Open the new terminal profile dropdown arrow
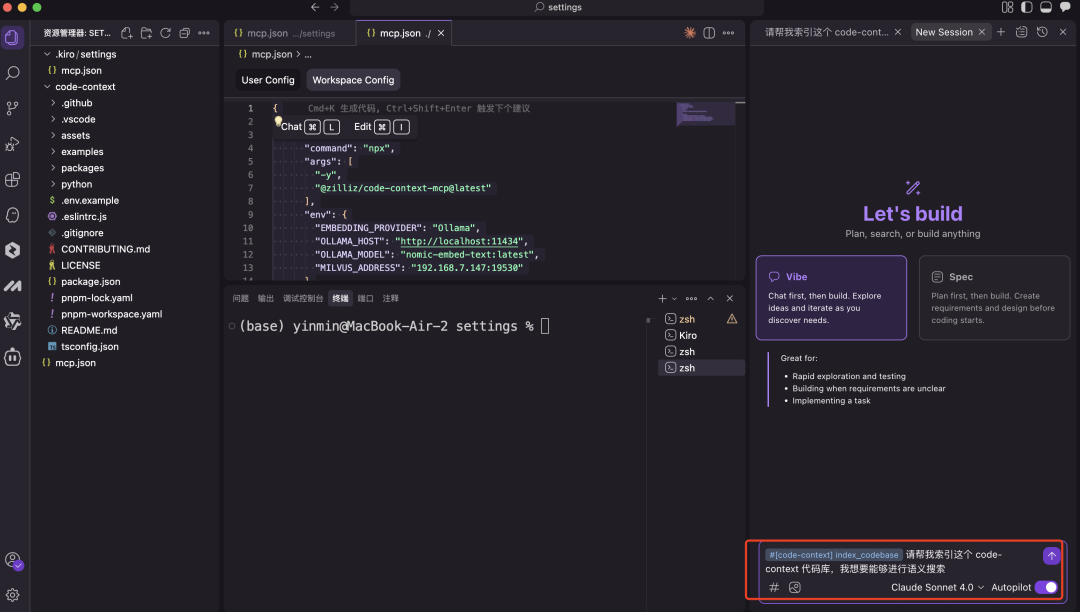This screenshot has height=612, width=1080. (x=674, y=298)
